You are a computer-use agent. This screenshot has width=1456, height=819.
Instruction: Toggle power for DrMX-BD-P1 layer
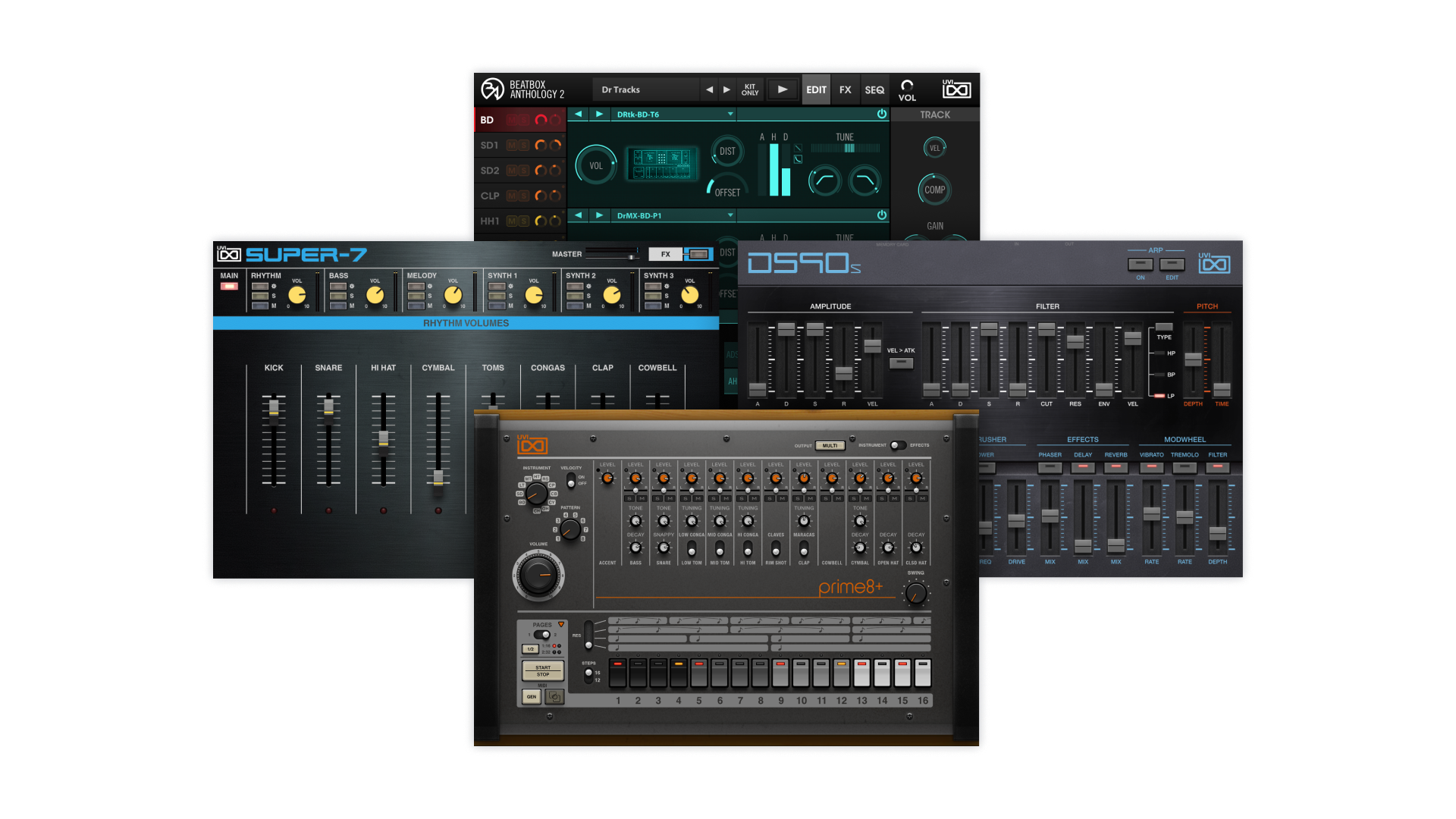(x=881, y=215)
